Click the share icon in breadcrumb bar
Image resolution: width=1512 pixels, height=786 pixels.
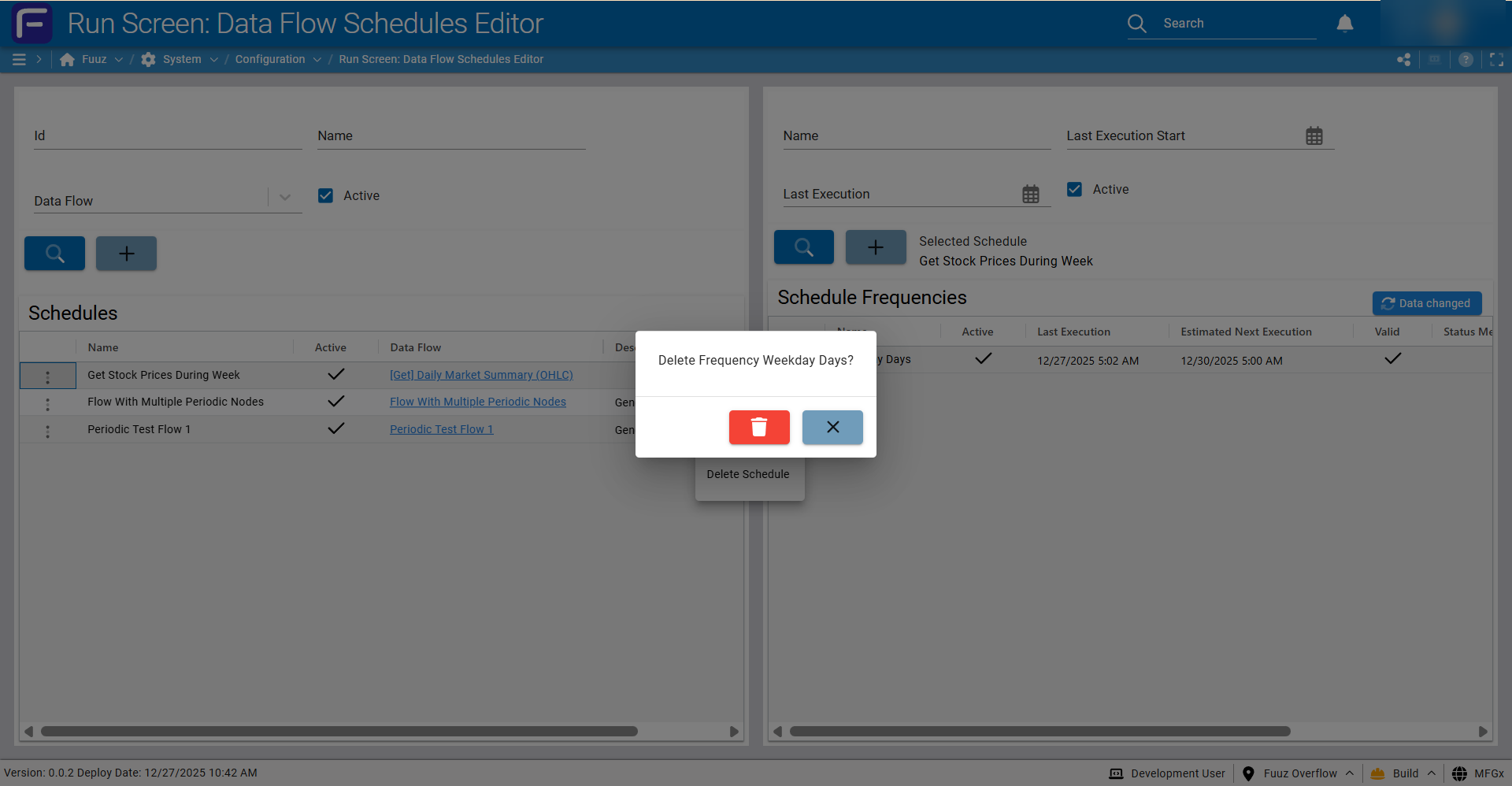click(1403, 59)
